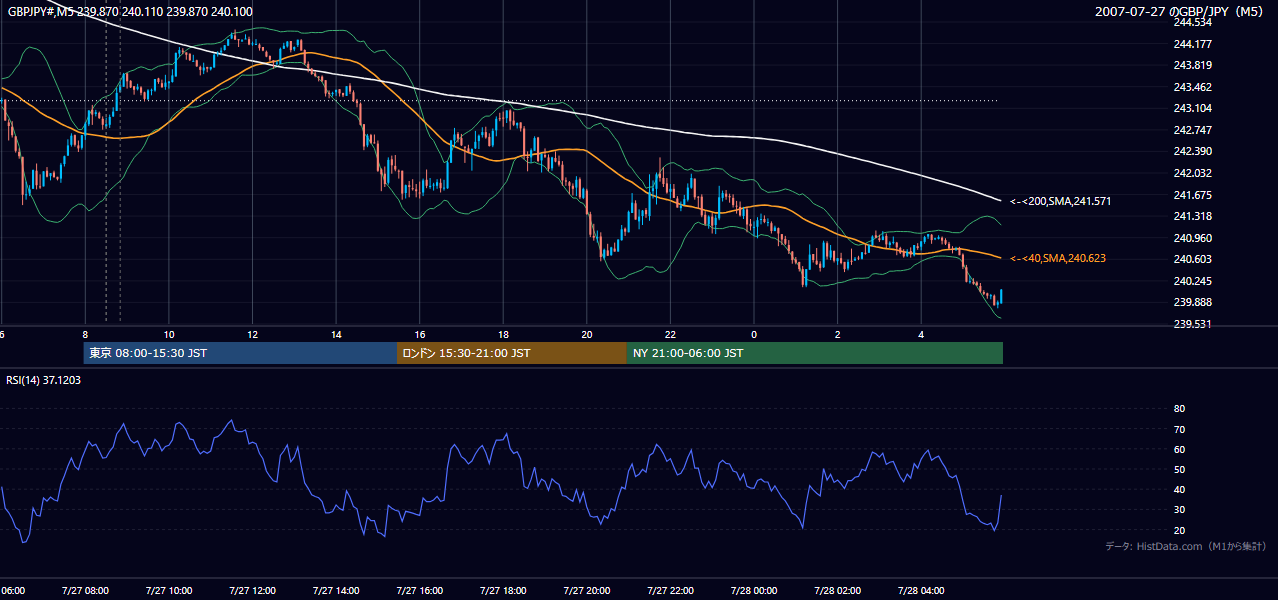Click the Tokyo 08:00-15:30 JST session bar
The width and height of the screenshot is (1278, 600).
click(240, 353)
